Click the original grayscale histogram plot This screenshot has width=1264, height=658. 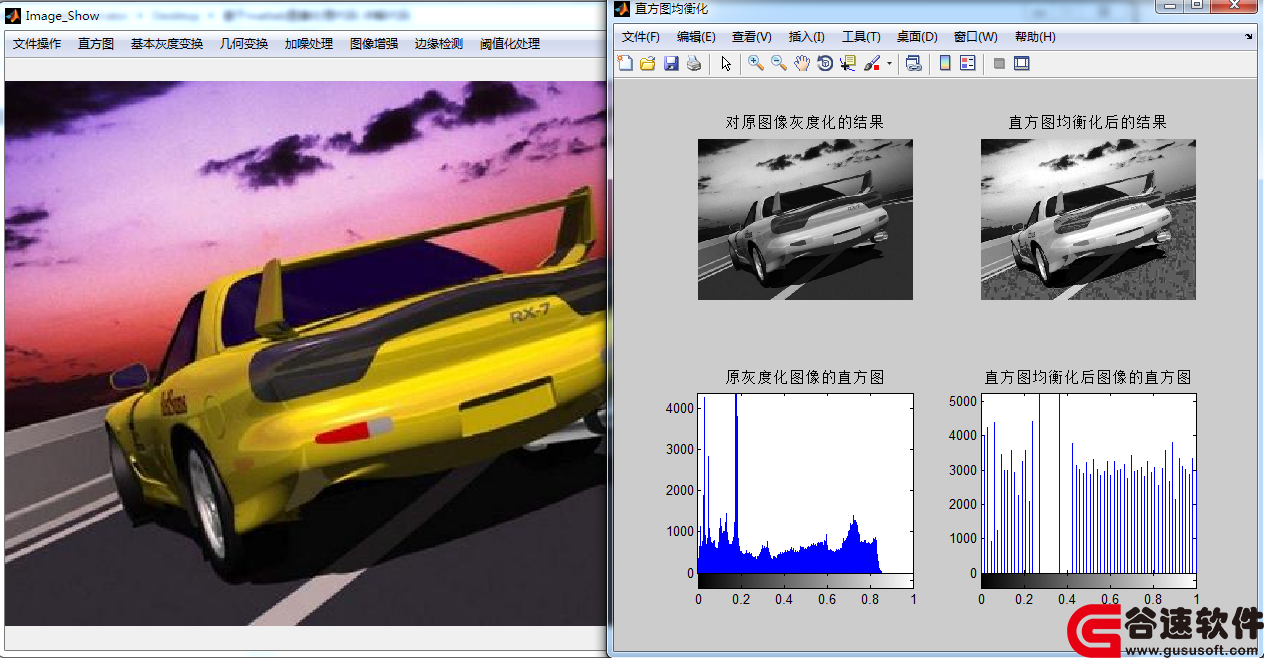[x=805, y=483]
